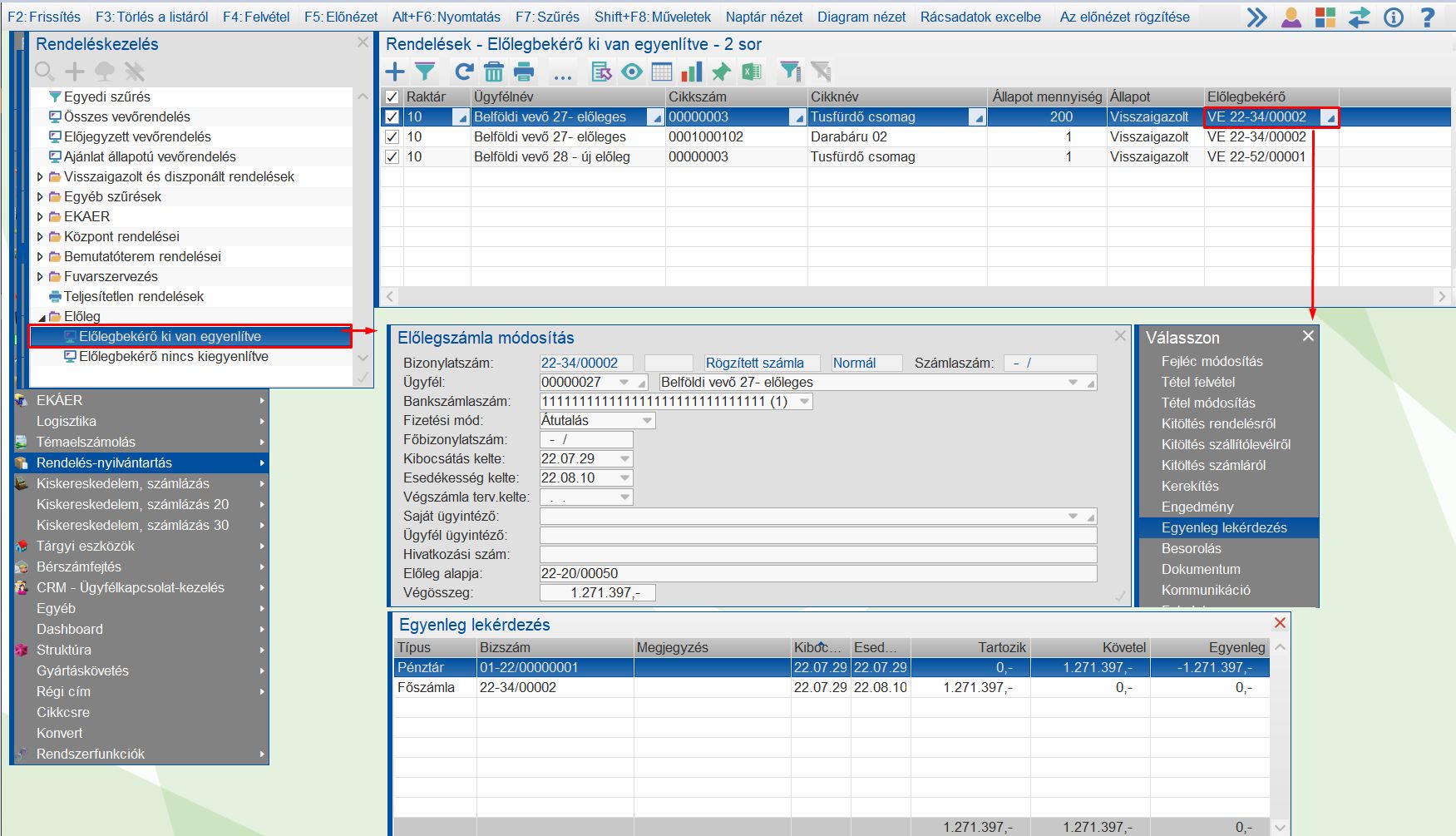The width and height of the screenshot is (1456, 836).
Task: Click the trash can delete icon
Action: (494, 72)
